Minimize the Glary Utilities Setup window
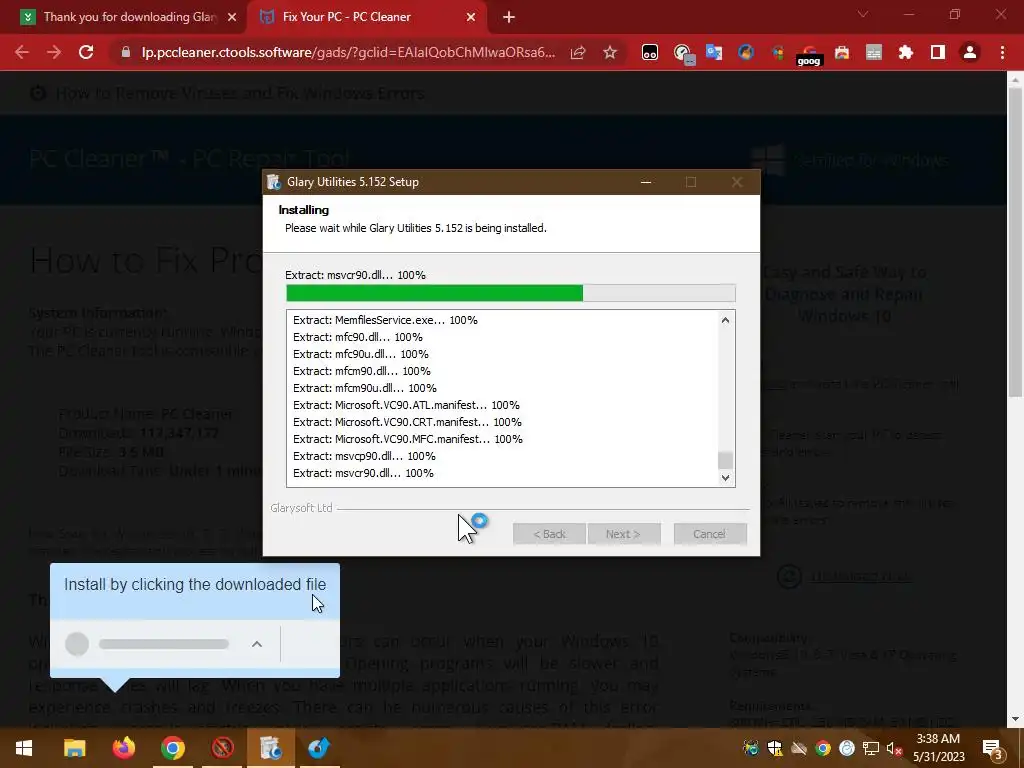This screenshot has height=768, width=1024. pyautogui.click(x=646, y=182)
